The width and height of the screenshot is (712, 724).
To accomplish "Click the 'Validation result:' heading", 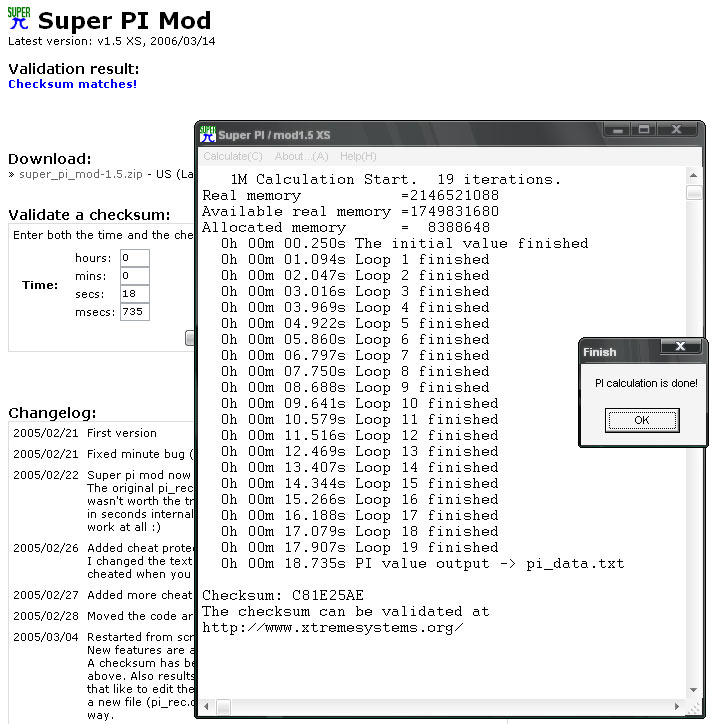I will click(x=74, y=69).
